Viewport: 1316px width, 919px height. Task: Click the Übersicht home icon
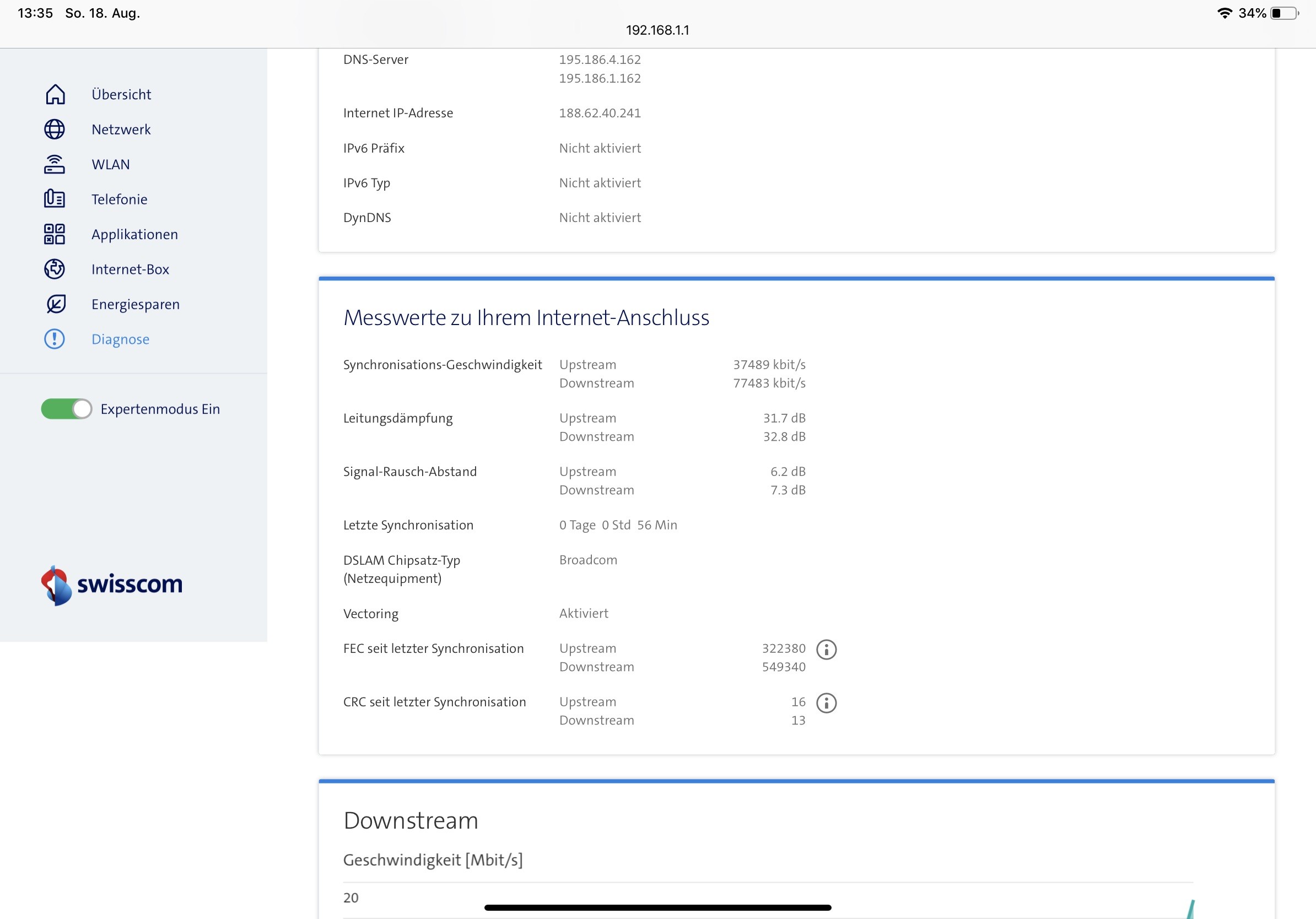pyautogui.click(x=55, y=95)
